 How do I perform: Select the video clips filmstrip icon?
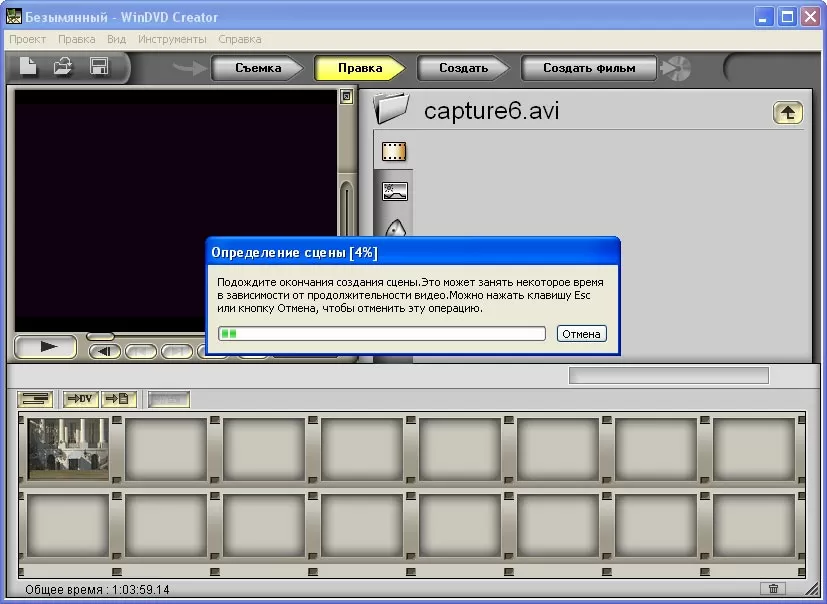point(394,152)
